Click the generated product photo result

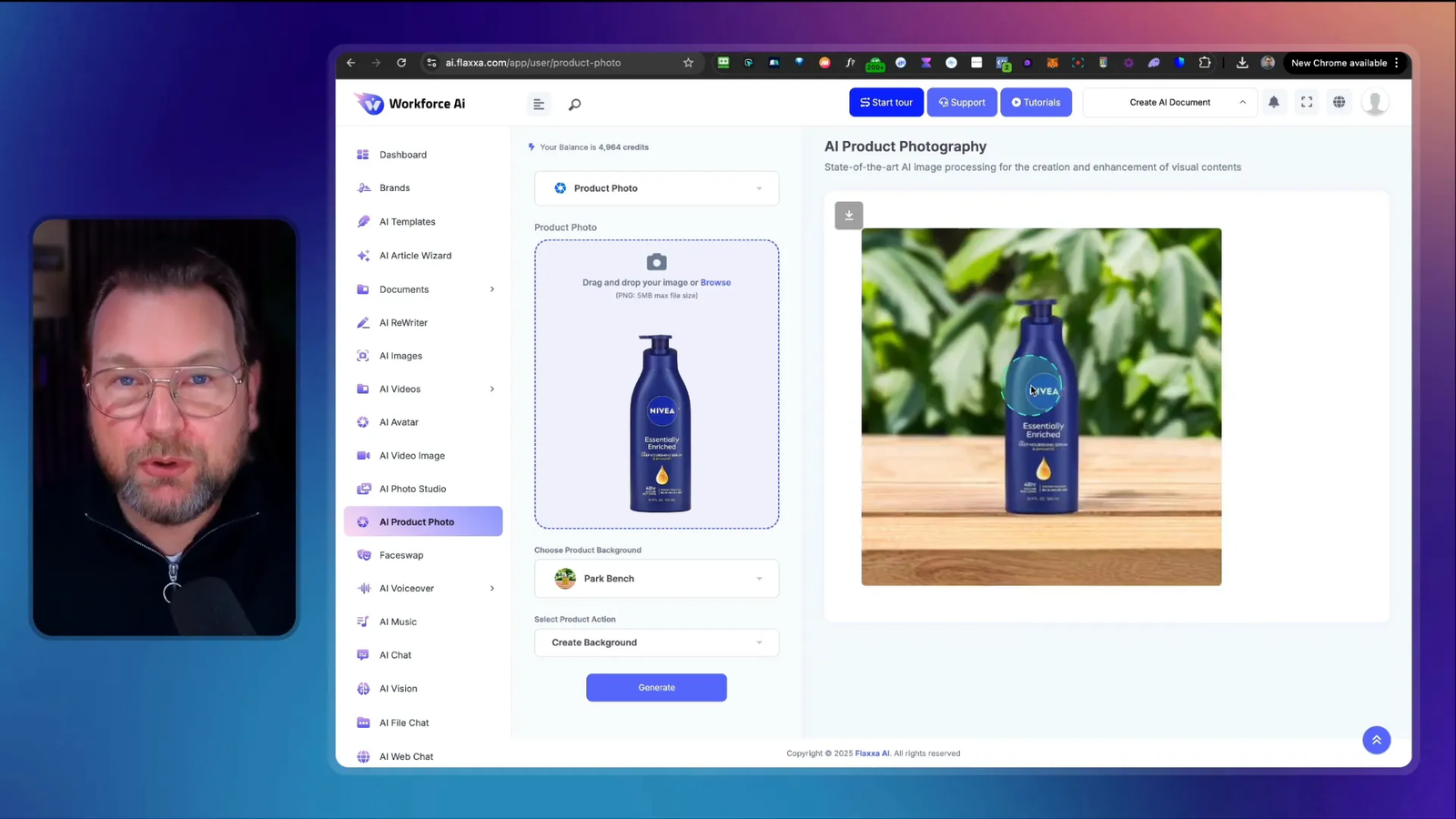click(1041, 407)
